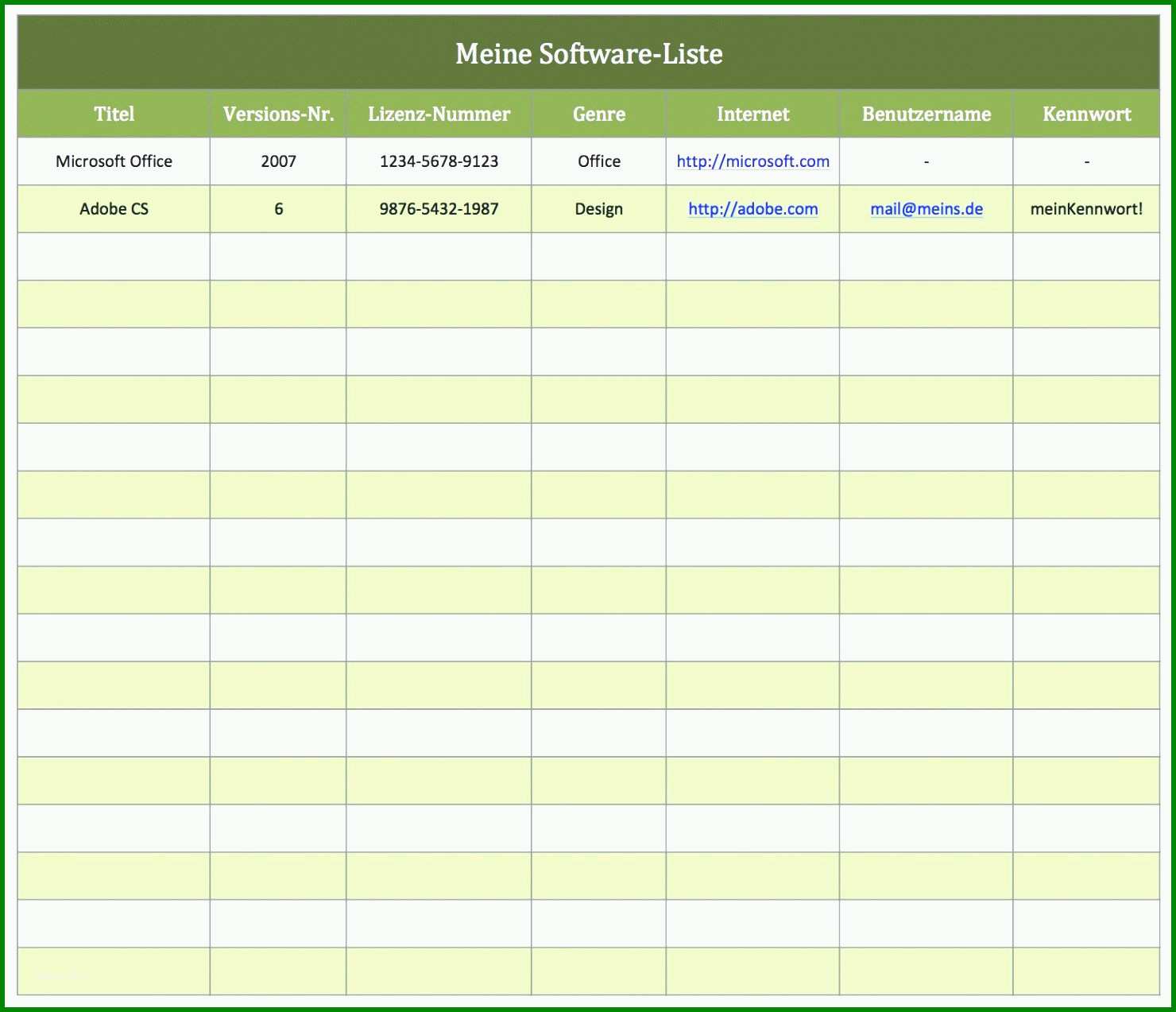Select the license number 1234-5678-9123 cell

[x=439, y=161]
